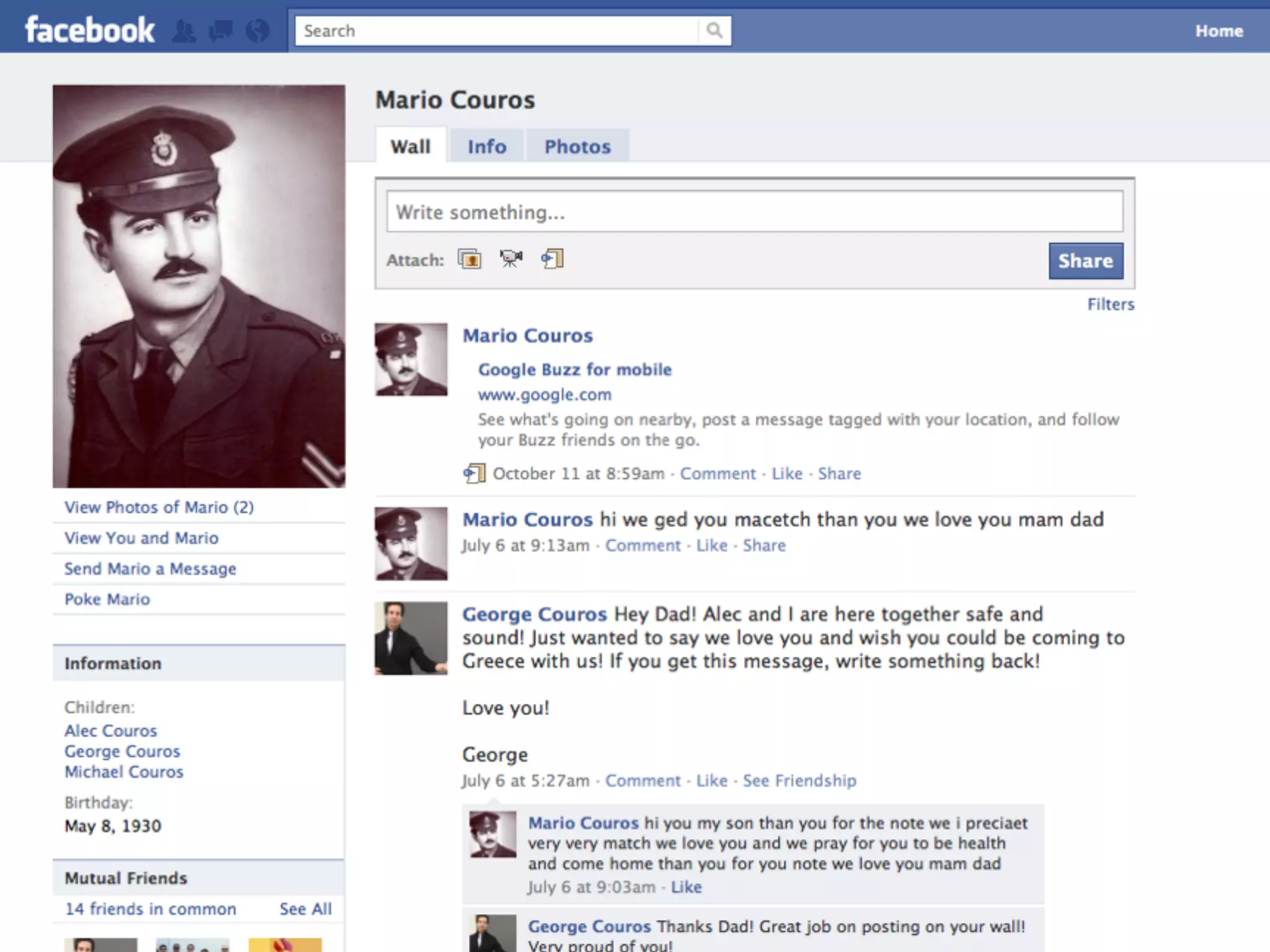Open View Photos of Mario link
1270x952 pixels.
tap(159, 508)
